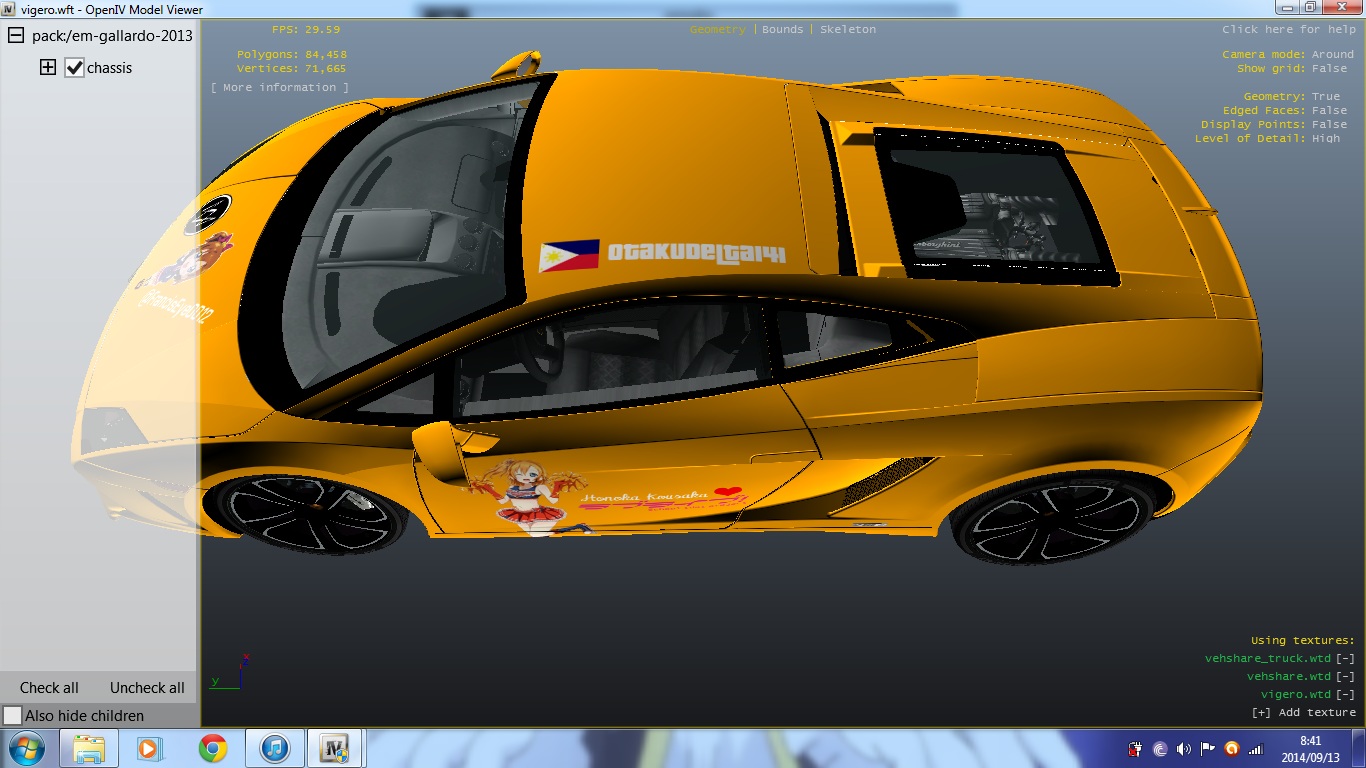Image resolution: width=1366 pixels, height=768 pixels.
Task: Click the Polygons: 84,458 statistic
Action: [292, 54]
